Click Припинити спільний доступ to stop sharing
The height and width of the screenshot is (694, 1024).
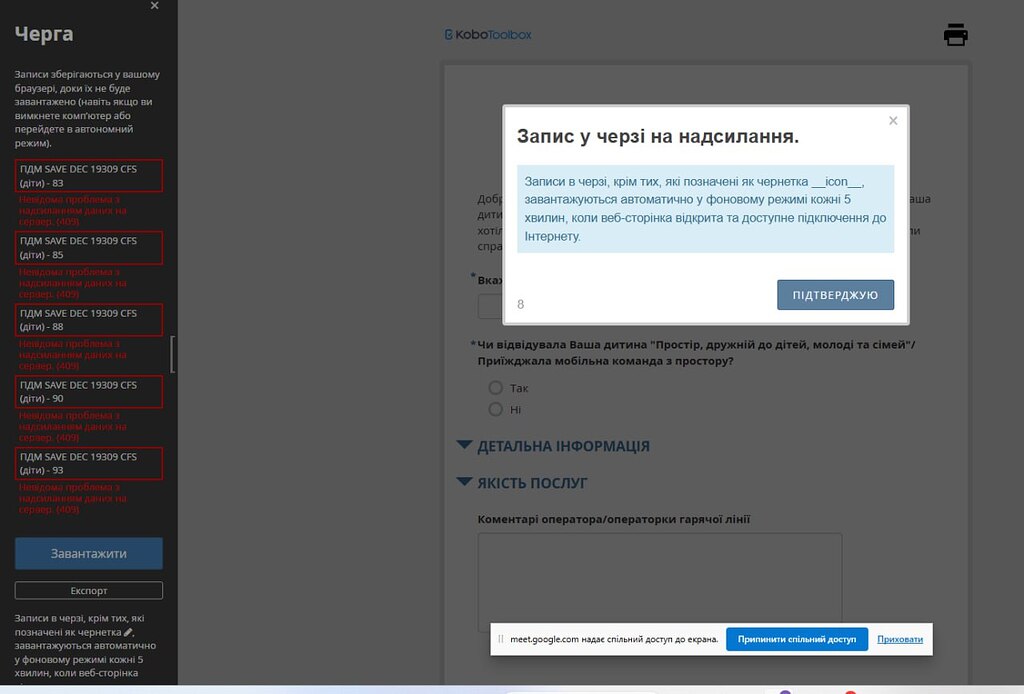[797, 639]
